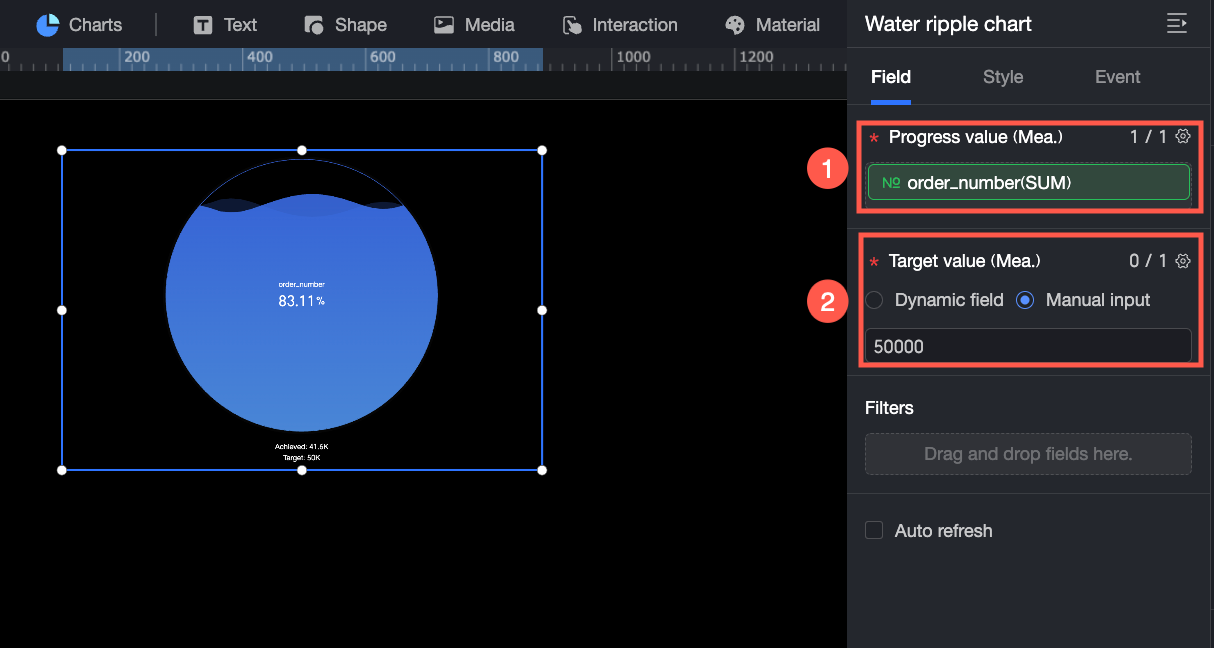
Task: Click the bottom-right resize handle of chart
Action: click(x=542, y=470)
